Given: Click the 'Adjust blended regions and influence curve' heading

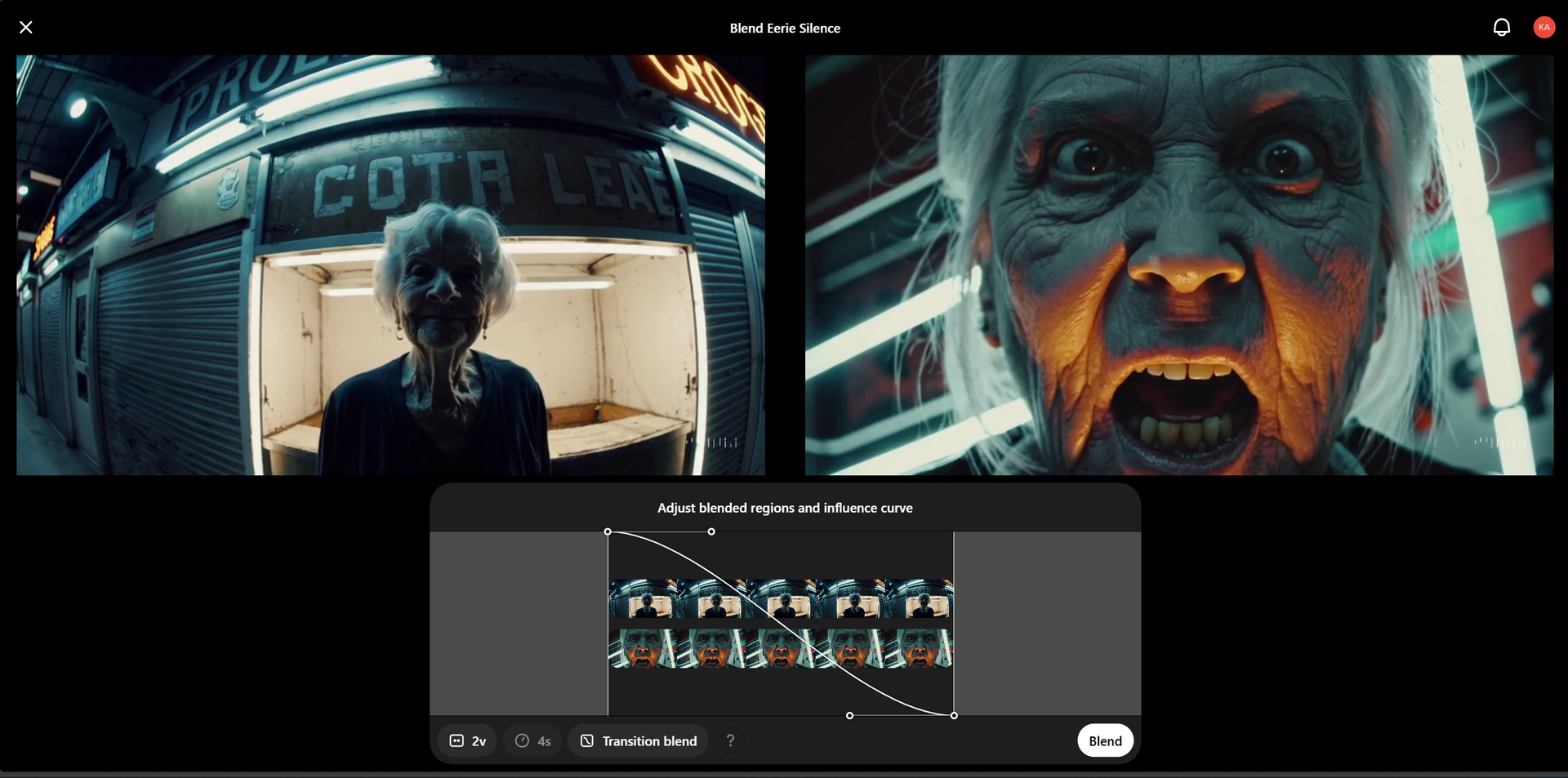Looking at the screenshot, I should pyautogui.click(x=785, y=508).
